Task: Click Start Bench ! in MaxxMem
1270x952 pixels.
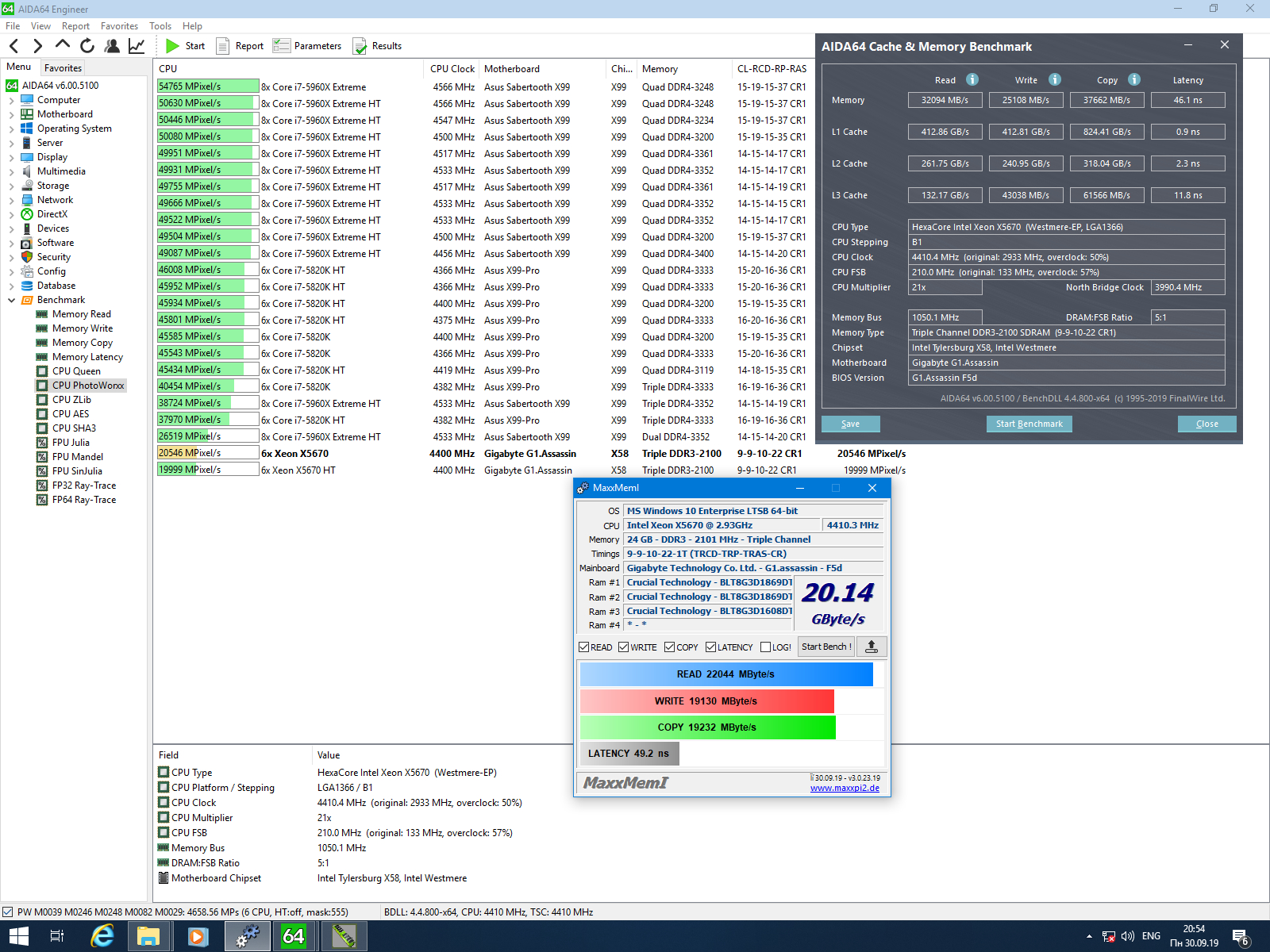Action: point(826,647)
